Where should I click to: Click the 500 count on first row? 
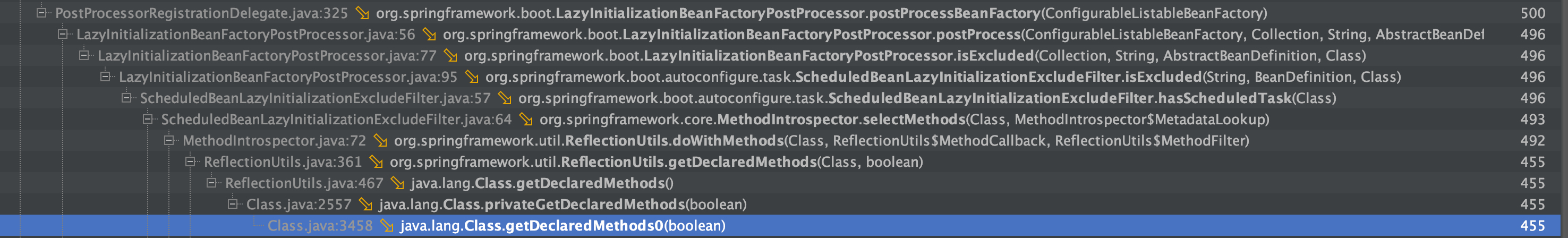click(x=1533, y=13)
